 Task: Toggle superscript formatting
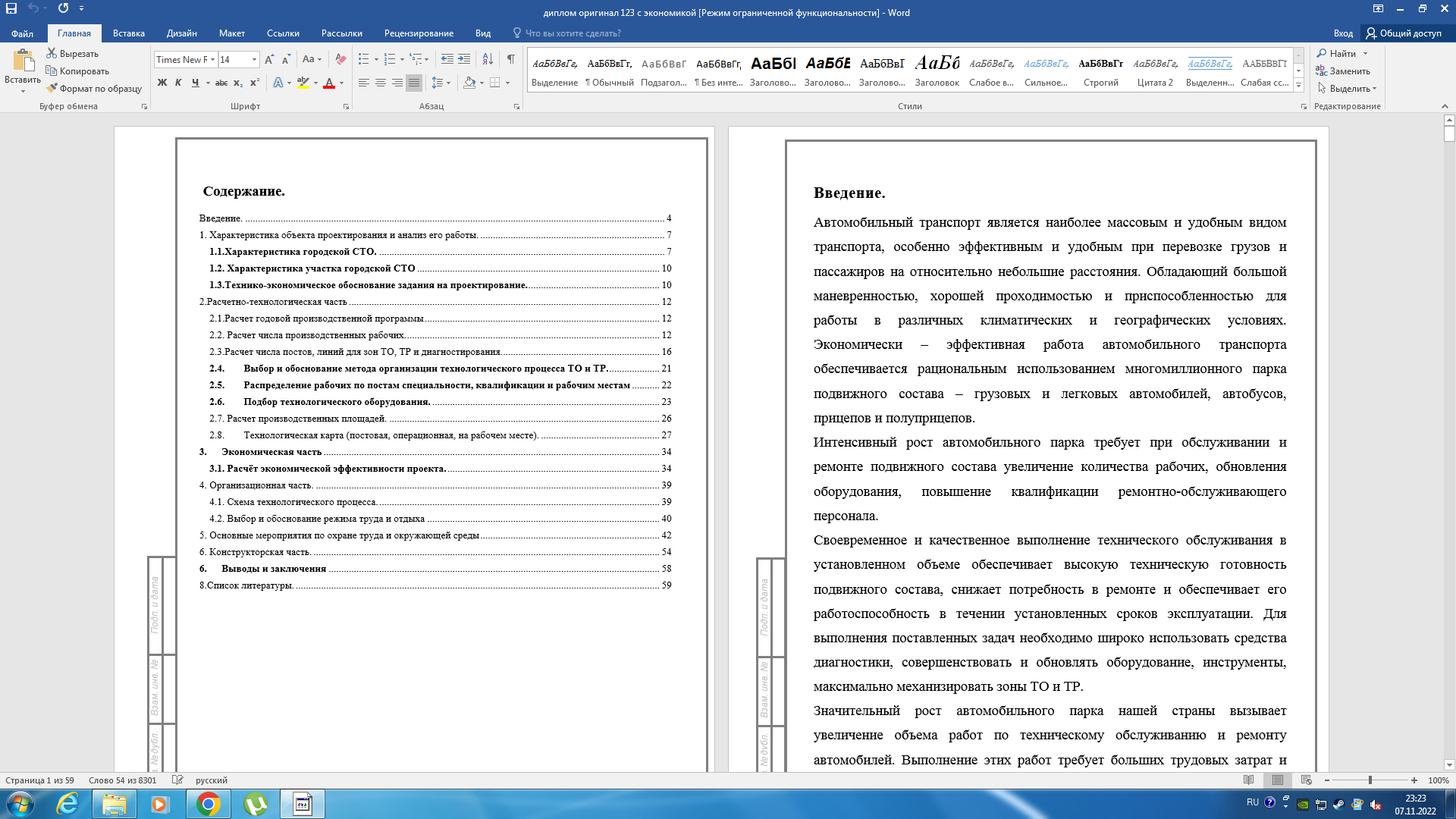tap(255, 83)
